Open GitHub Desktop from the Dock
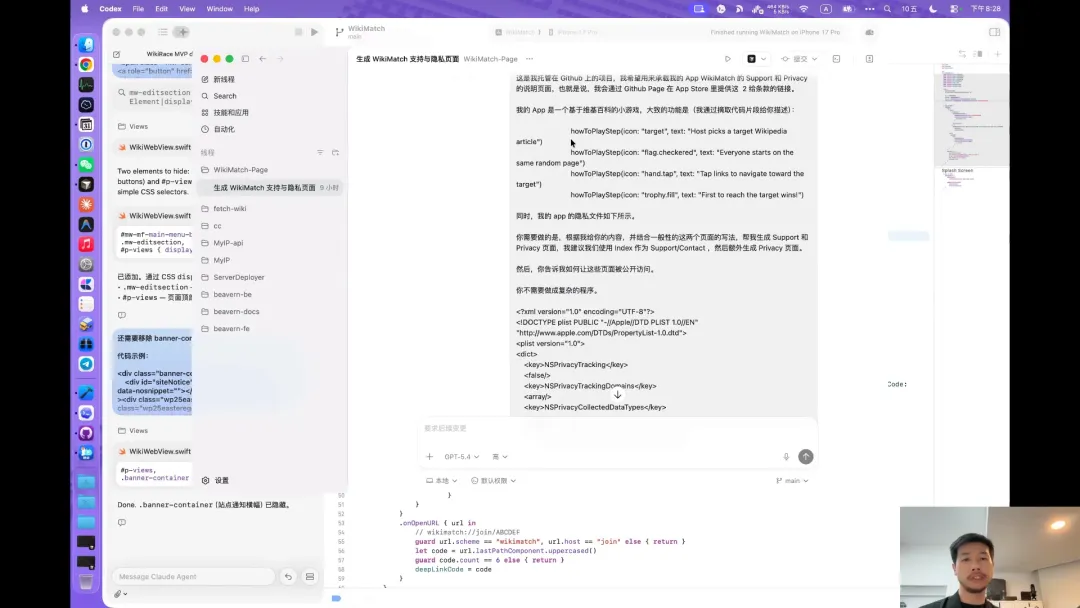 click(86, 433)
